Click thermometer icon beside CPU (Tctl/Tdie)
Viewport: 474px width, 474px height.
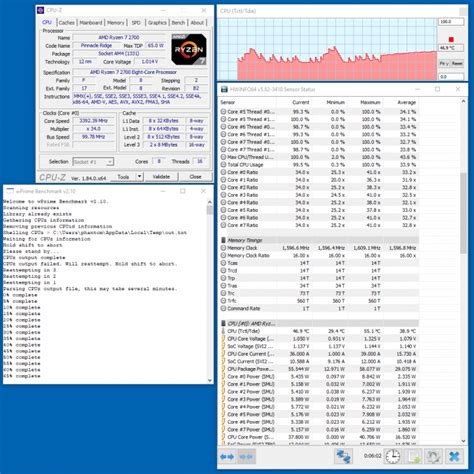click(x=223, y=331)
